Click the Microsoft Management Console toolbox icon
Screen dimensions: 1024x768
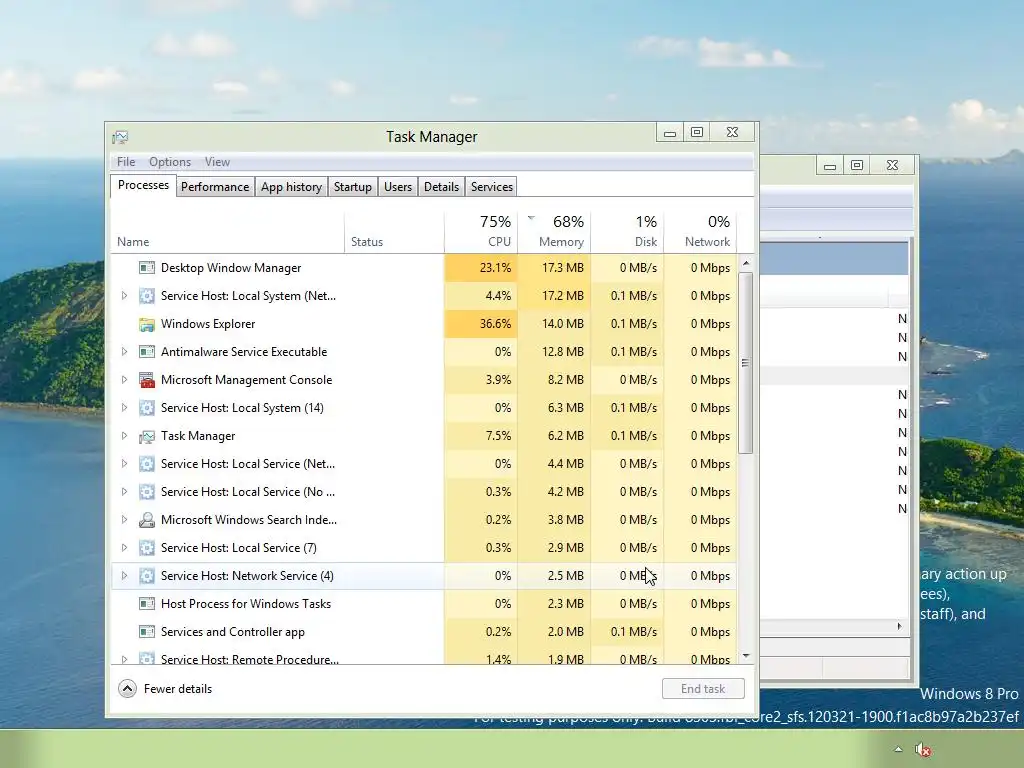pyautogui.click(x=147, y=380)
